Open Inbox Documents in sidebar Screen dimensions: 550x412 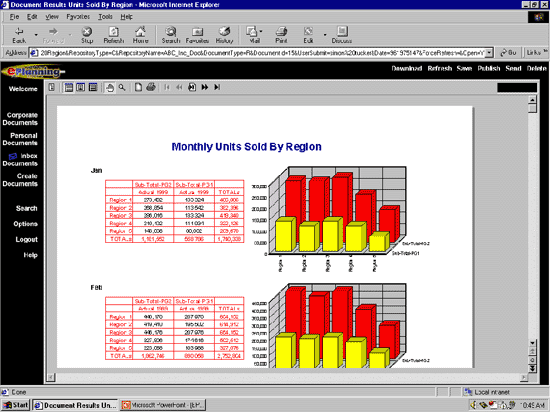20,160
